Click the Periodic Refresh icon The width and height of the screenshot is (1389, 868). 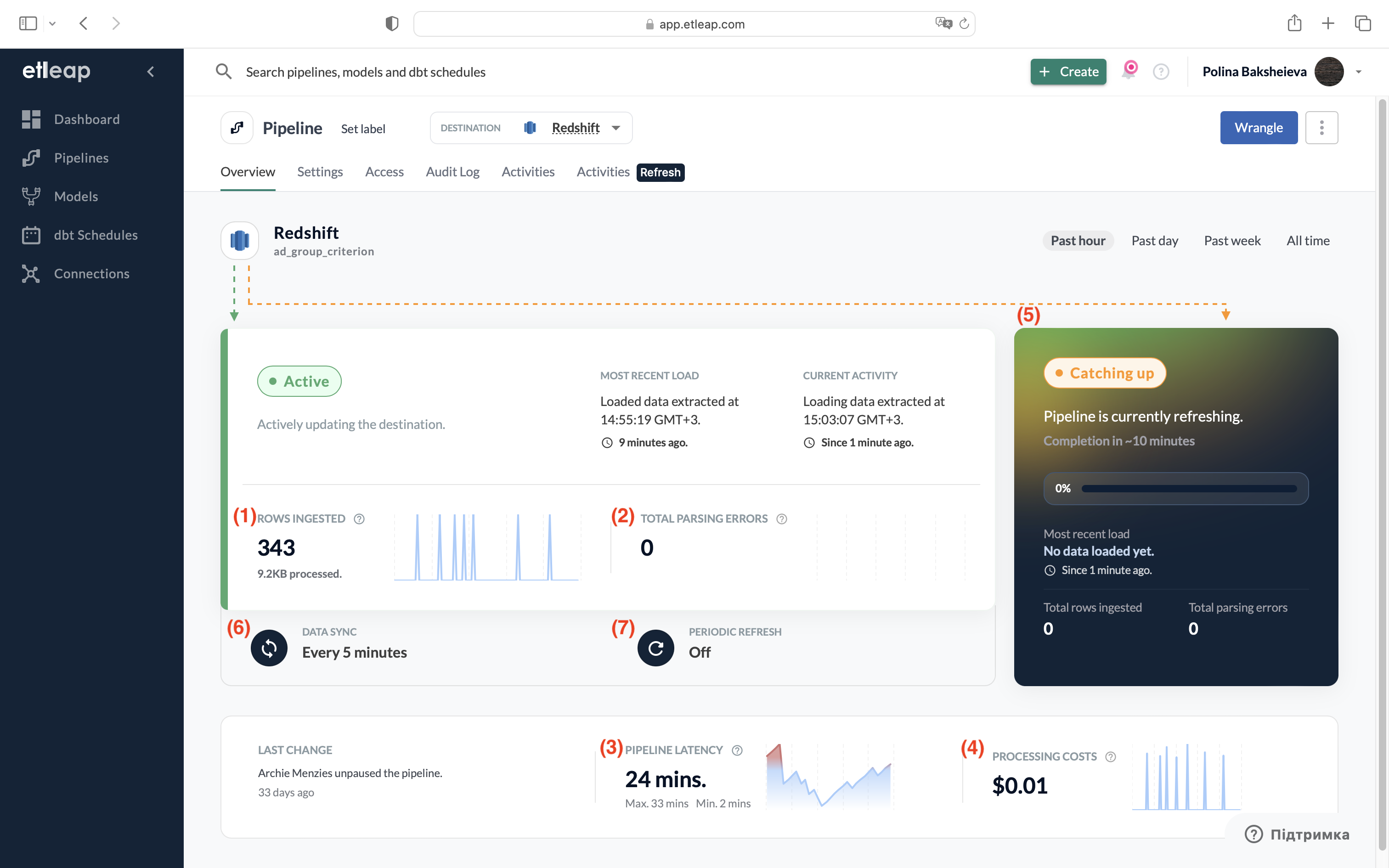coord(655,648)
